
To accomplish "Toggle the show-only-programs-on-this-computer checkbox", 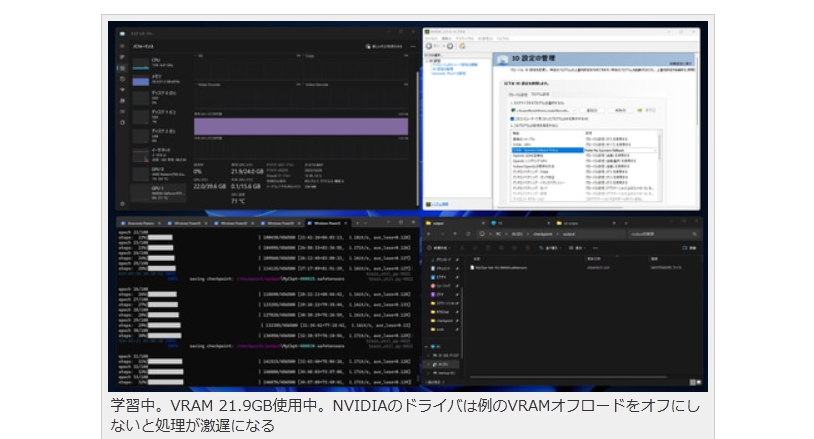I will pos(512,118).
